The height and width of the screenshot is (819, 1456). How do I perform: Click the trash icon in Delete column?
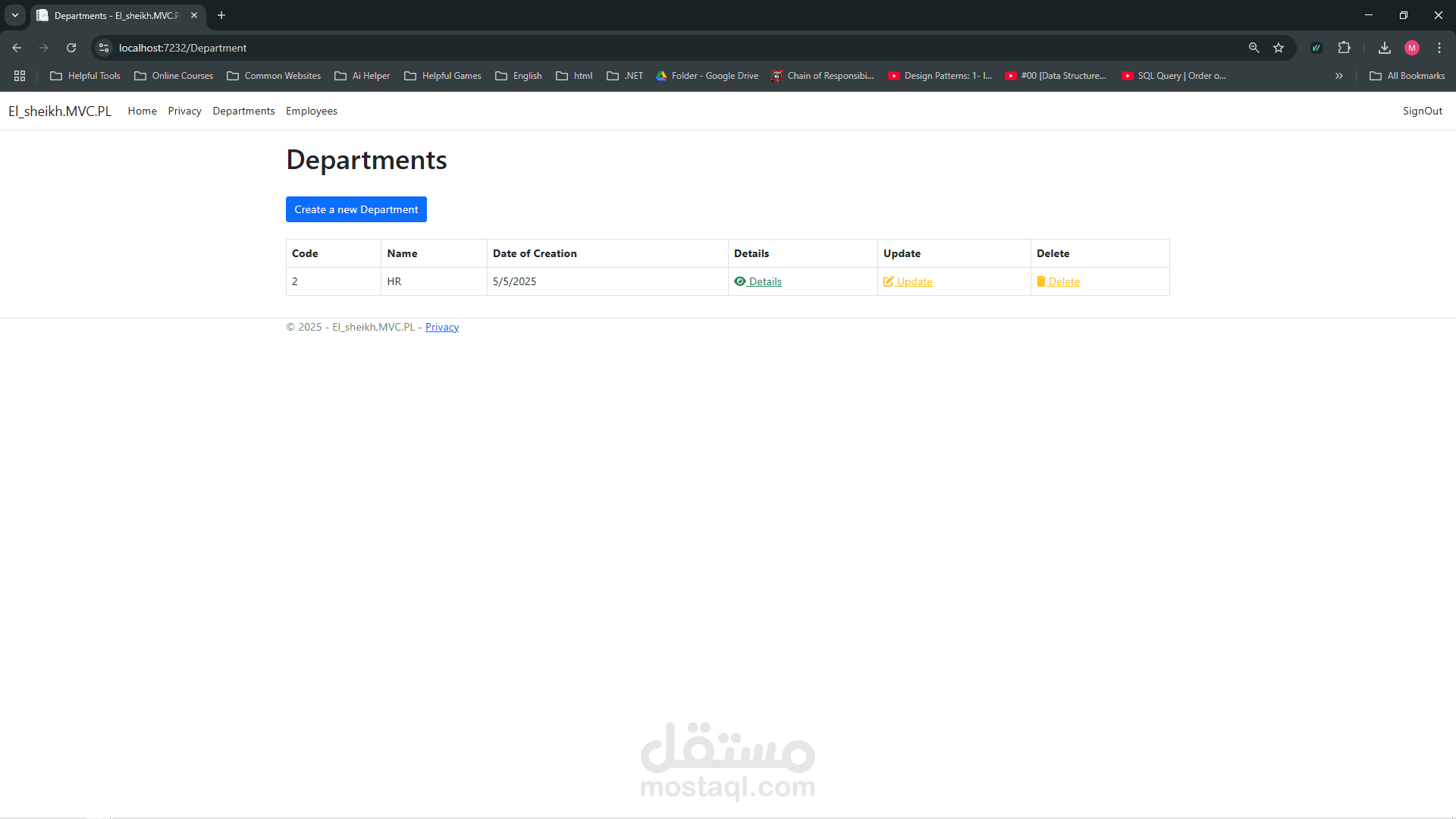tap(1040, 281)
